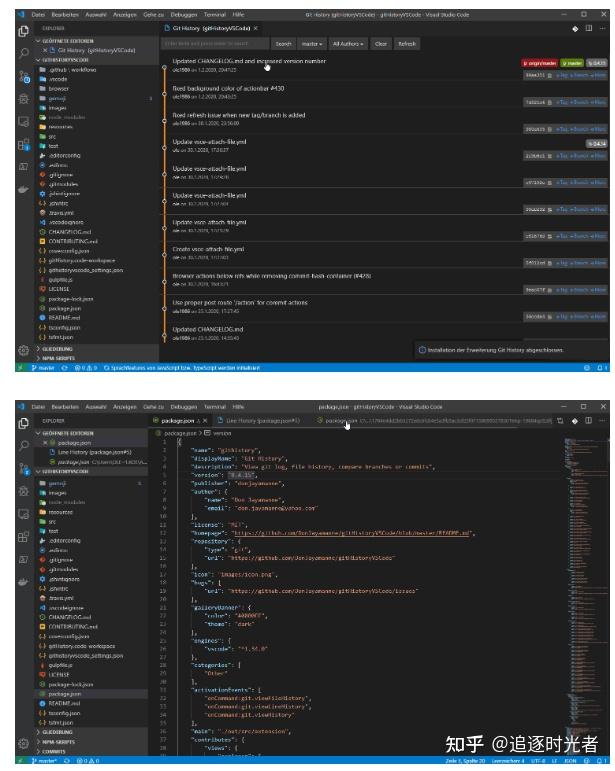Open changes compare icon in bottom window toolbar

point(560,421)
